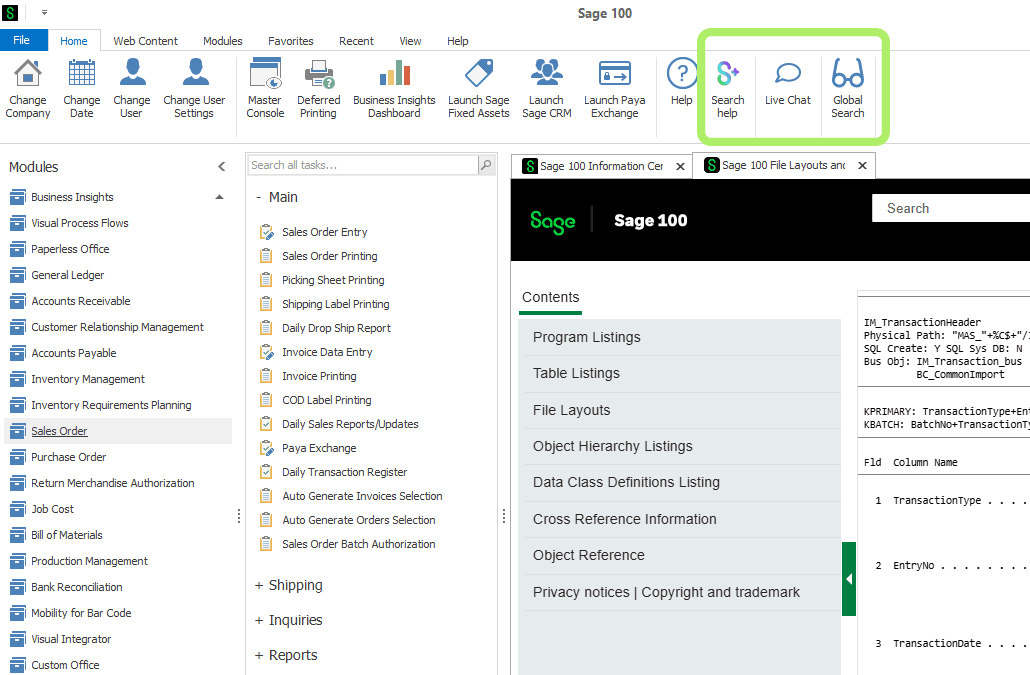
Task: Open the Change Date calendar icon
Action: (81, 72)
